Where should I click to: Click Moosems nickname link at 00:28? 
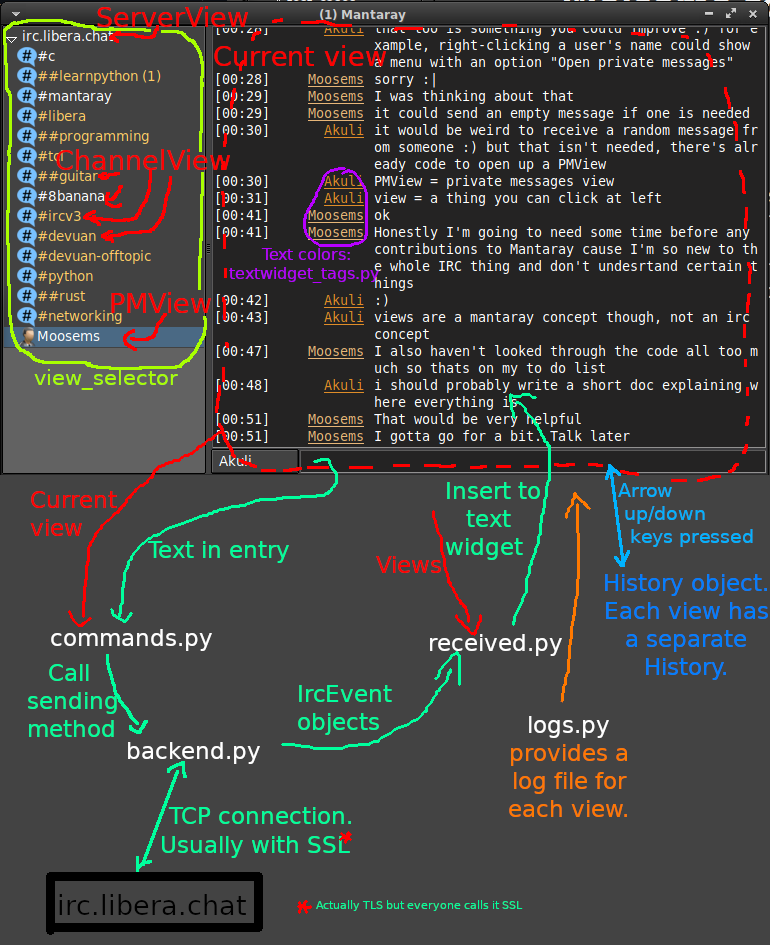pos(335,79)
